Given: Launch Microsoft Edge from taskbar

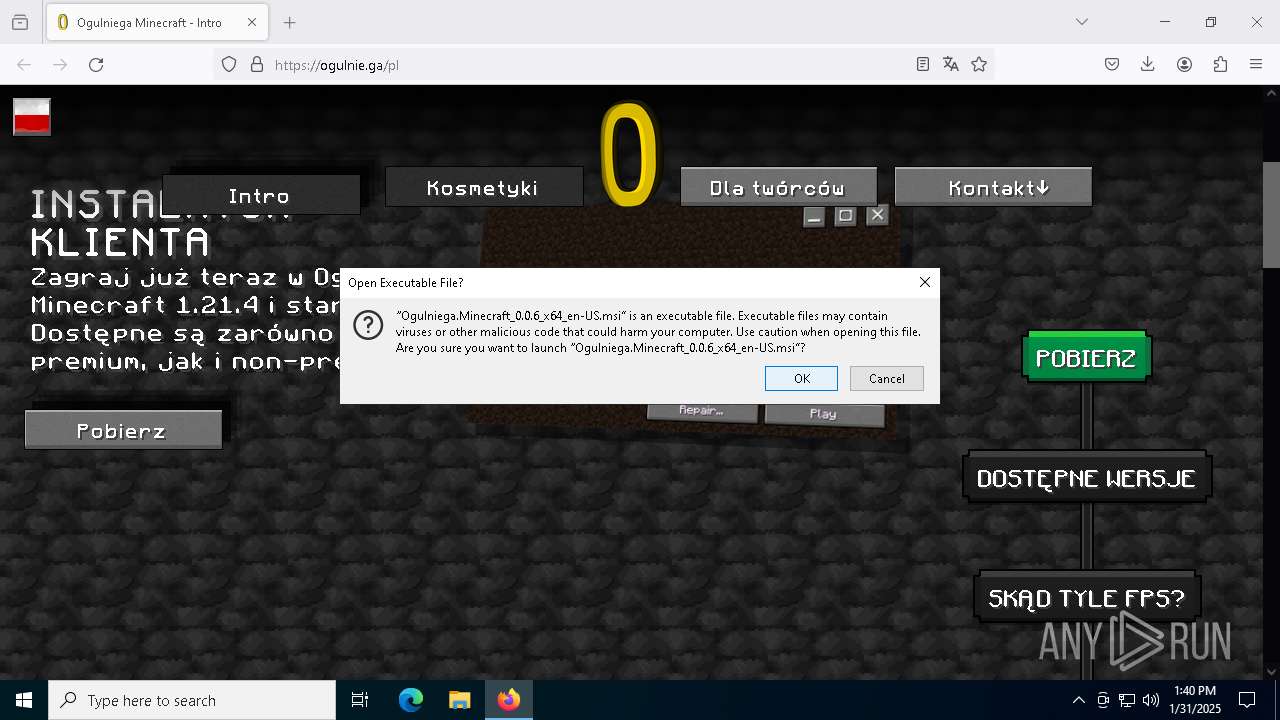Looking at the screenshot, I should click(x=411, y=700).
